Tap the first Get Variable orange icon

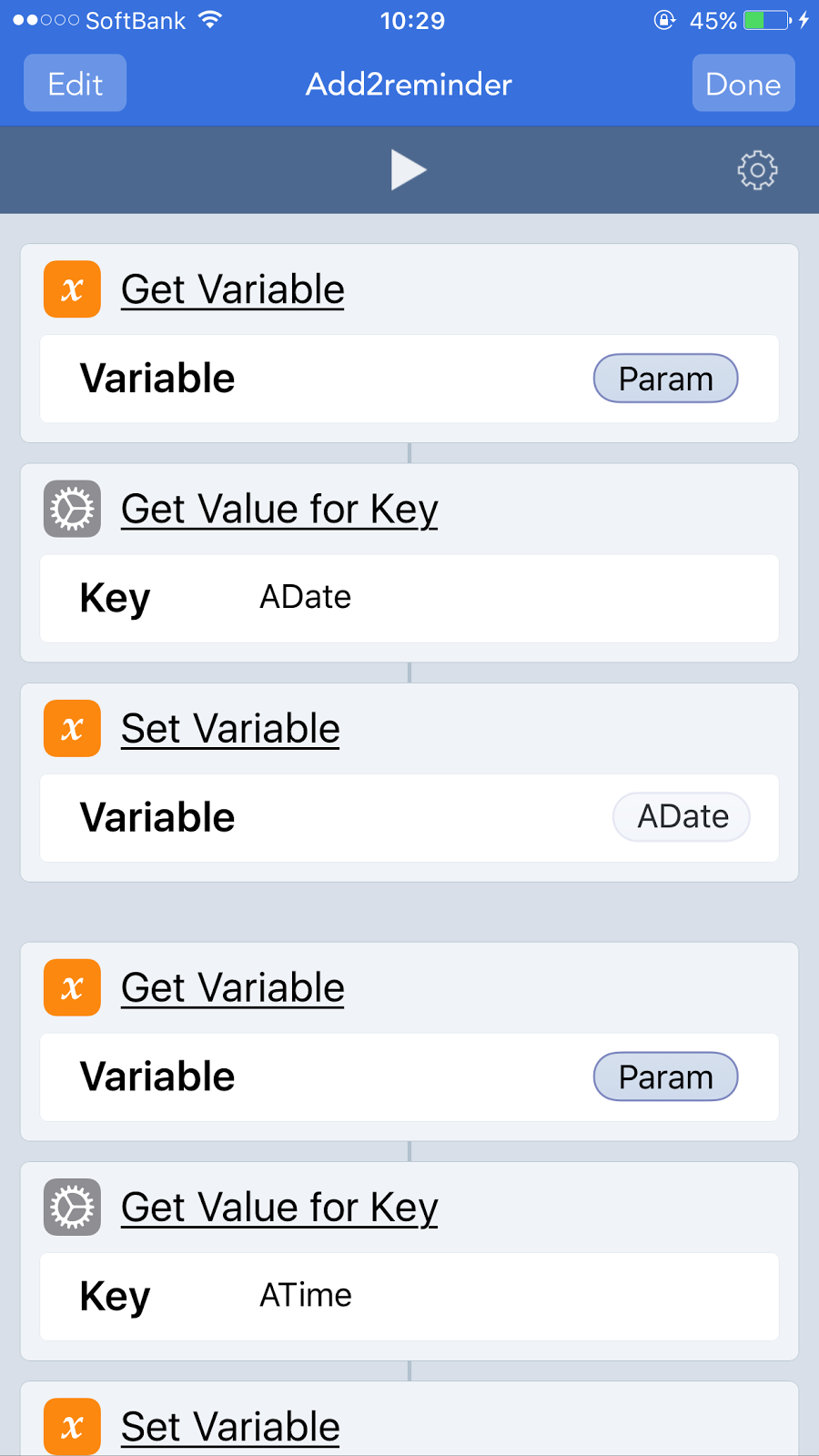click(72, 289)
